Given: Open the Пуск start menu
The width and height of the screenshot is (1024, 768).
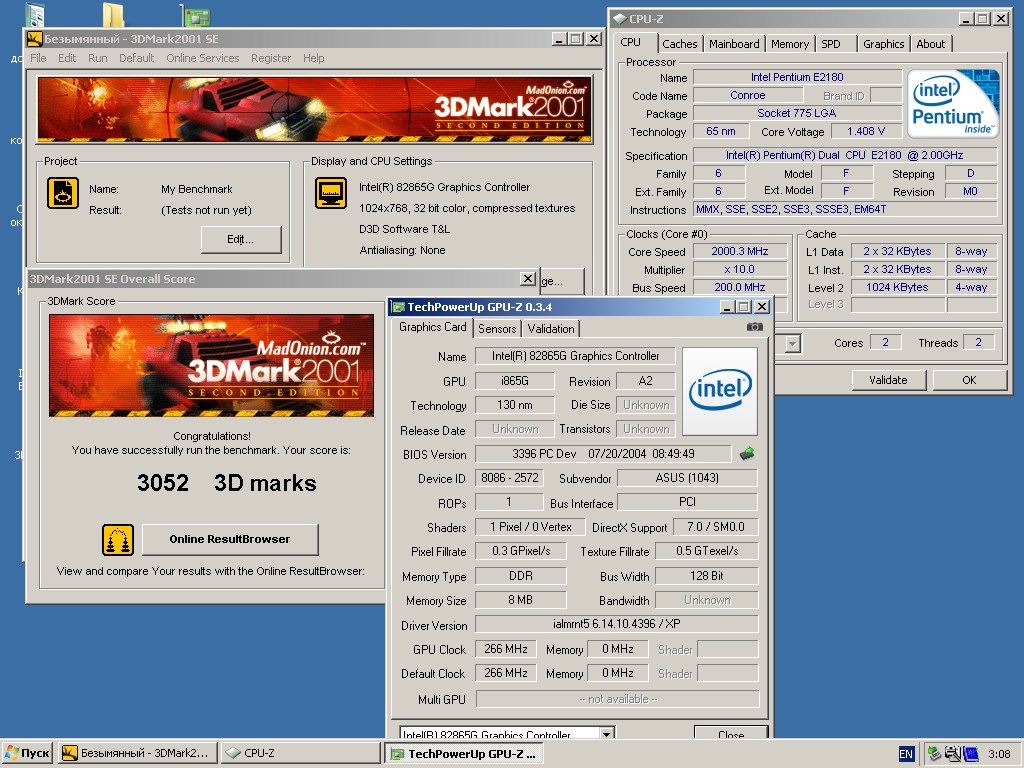Looking at the screenshot, I should [27, 753].
